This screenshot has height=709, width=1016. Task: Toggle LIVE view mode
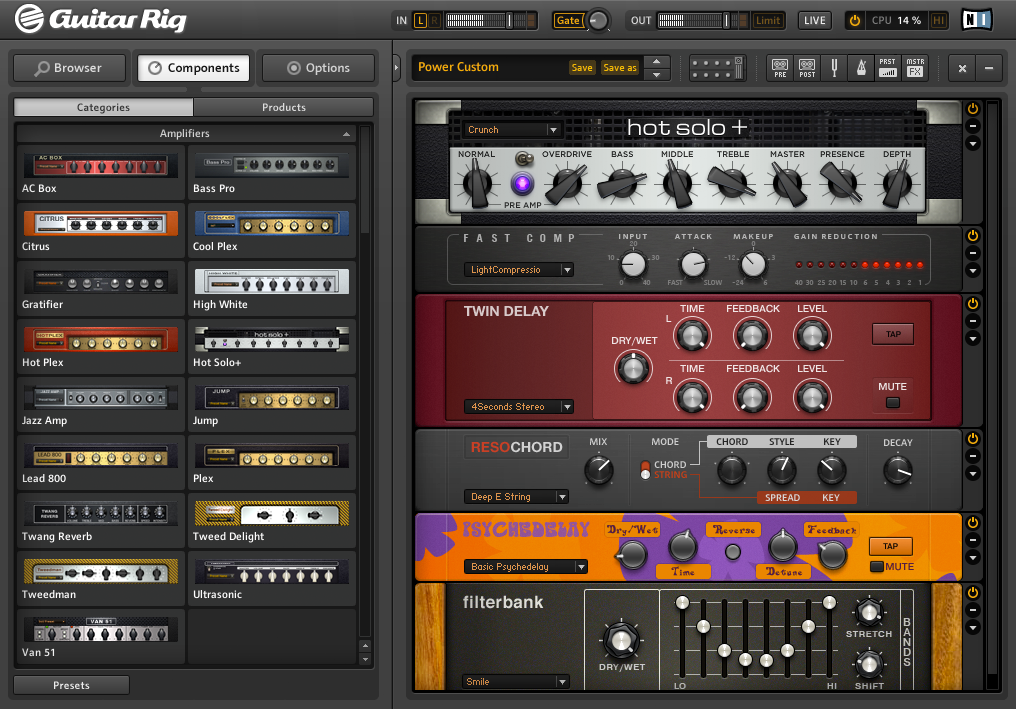(814, 21)
